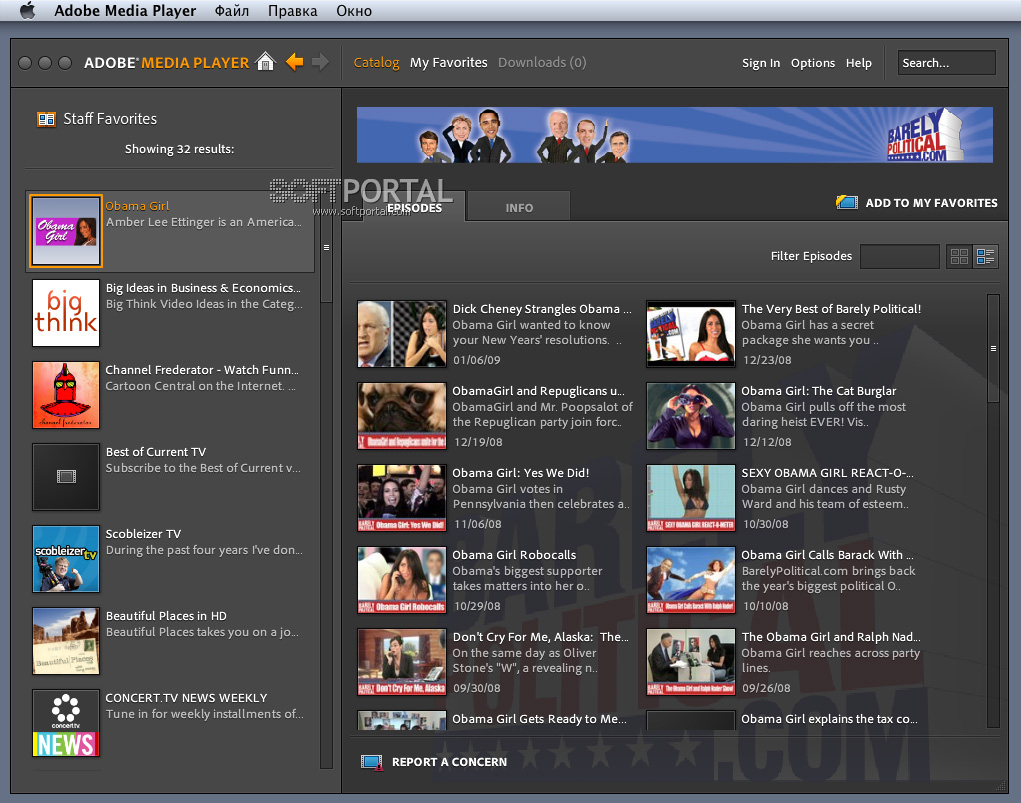Switch episodes to thumbnail grid view

pyautogui.click(x=959, y=257)
